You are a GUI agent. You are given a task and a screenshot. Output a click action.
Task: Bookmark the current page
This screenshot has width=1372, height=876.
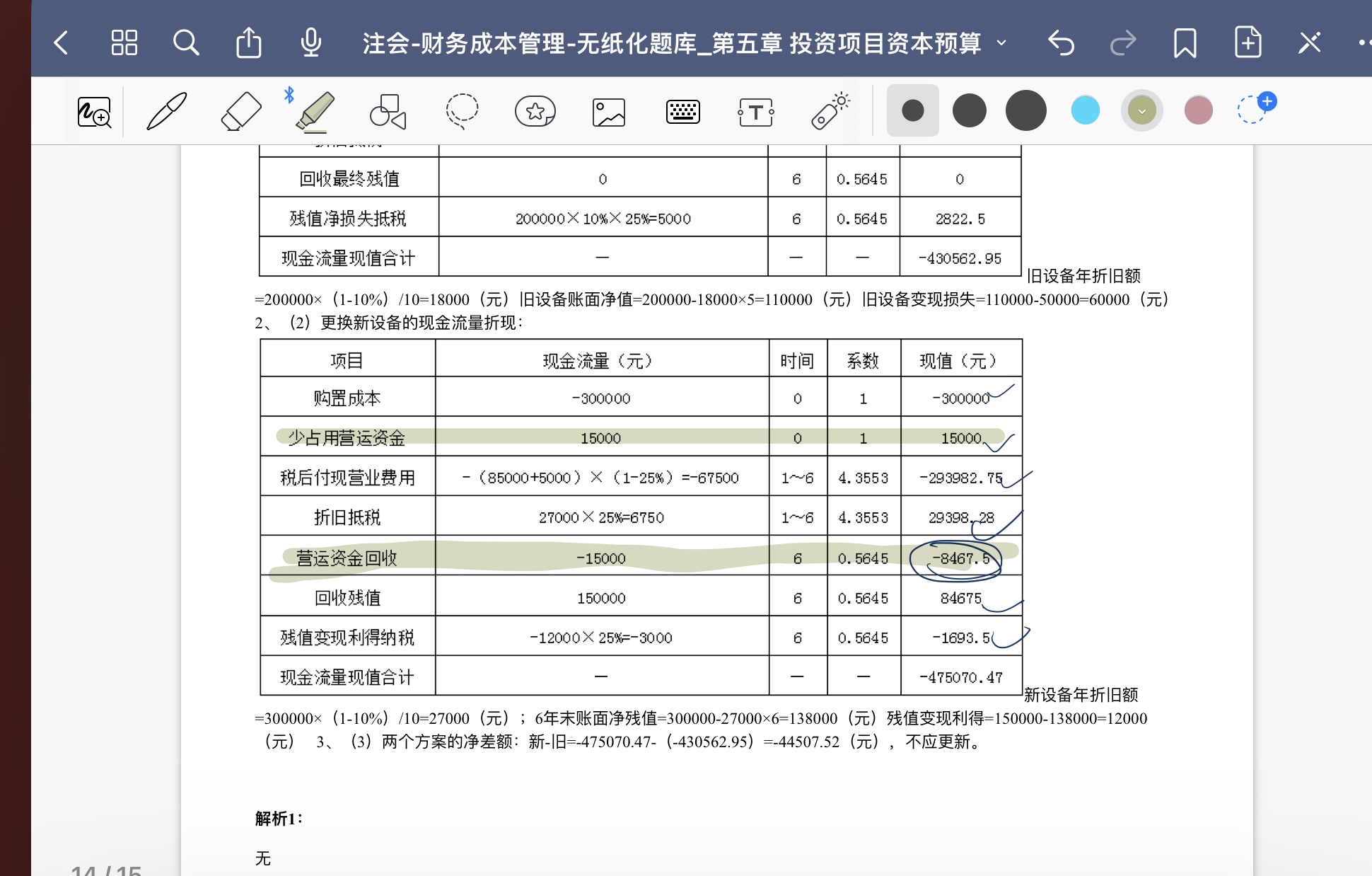pos(1185,43)
